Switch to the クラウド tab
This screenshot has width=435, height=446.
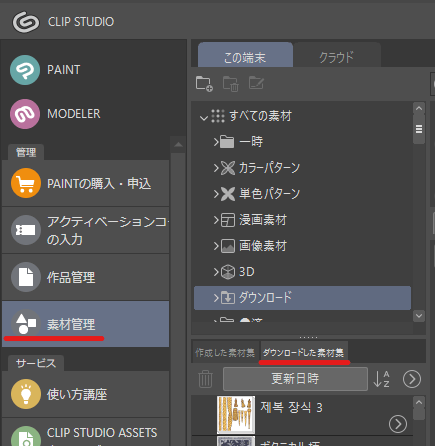click(x=337, y=55)
